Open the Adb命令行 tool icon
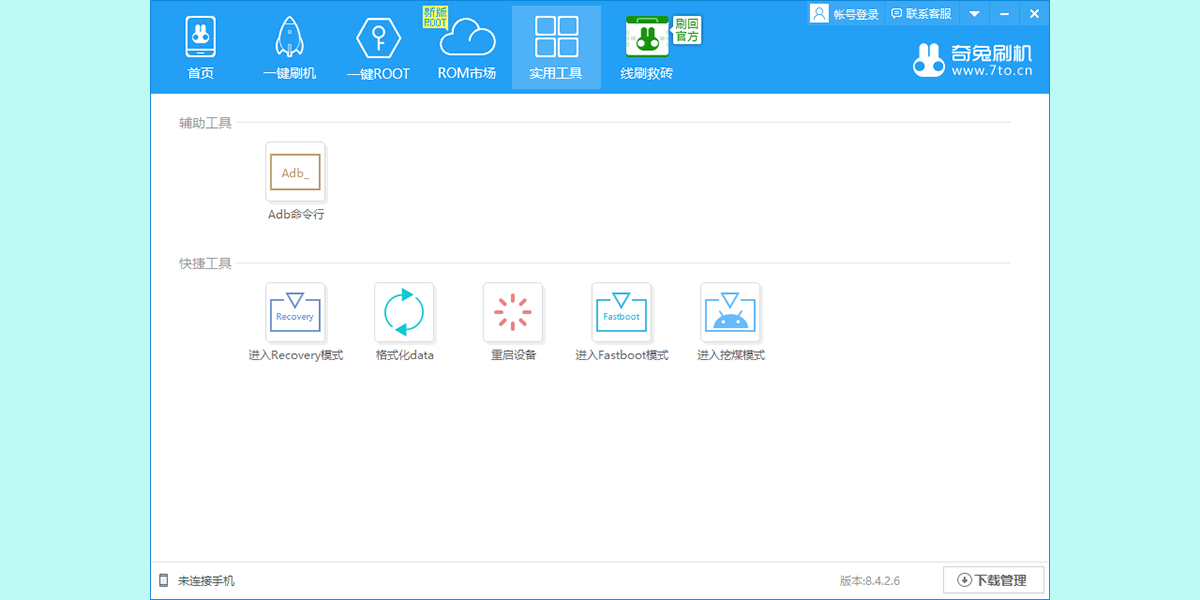The width and height of the screenshot is (1200, 600). [x=295, y=173]
